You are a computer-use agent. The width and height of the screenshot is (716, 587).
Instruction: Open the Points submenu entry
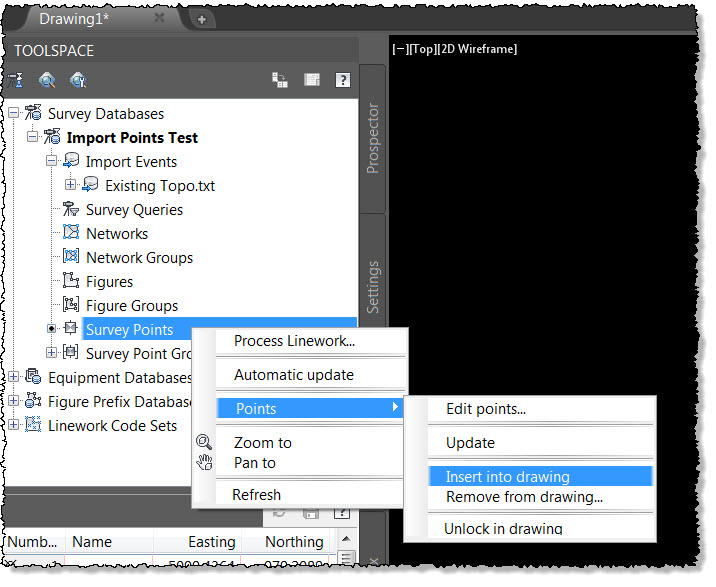(311, 408)
